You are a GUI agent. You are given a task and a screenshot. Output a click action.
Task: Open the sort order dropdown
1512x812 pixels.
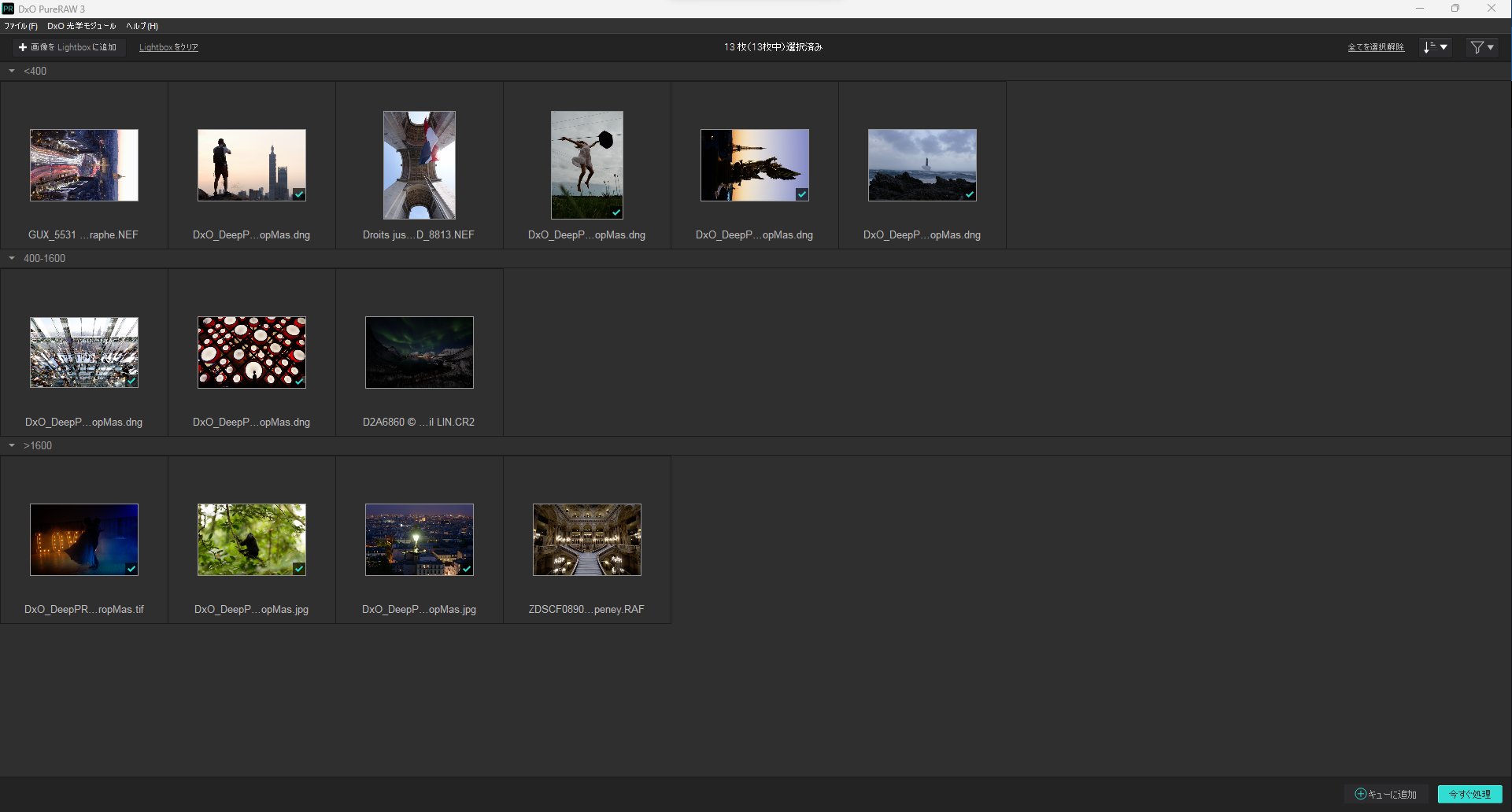(1436, 47)
